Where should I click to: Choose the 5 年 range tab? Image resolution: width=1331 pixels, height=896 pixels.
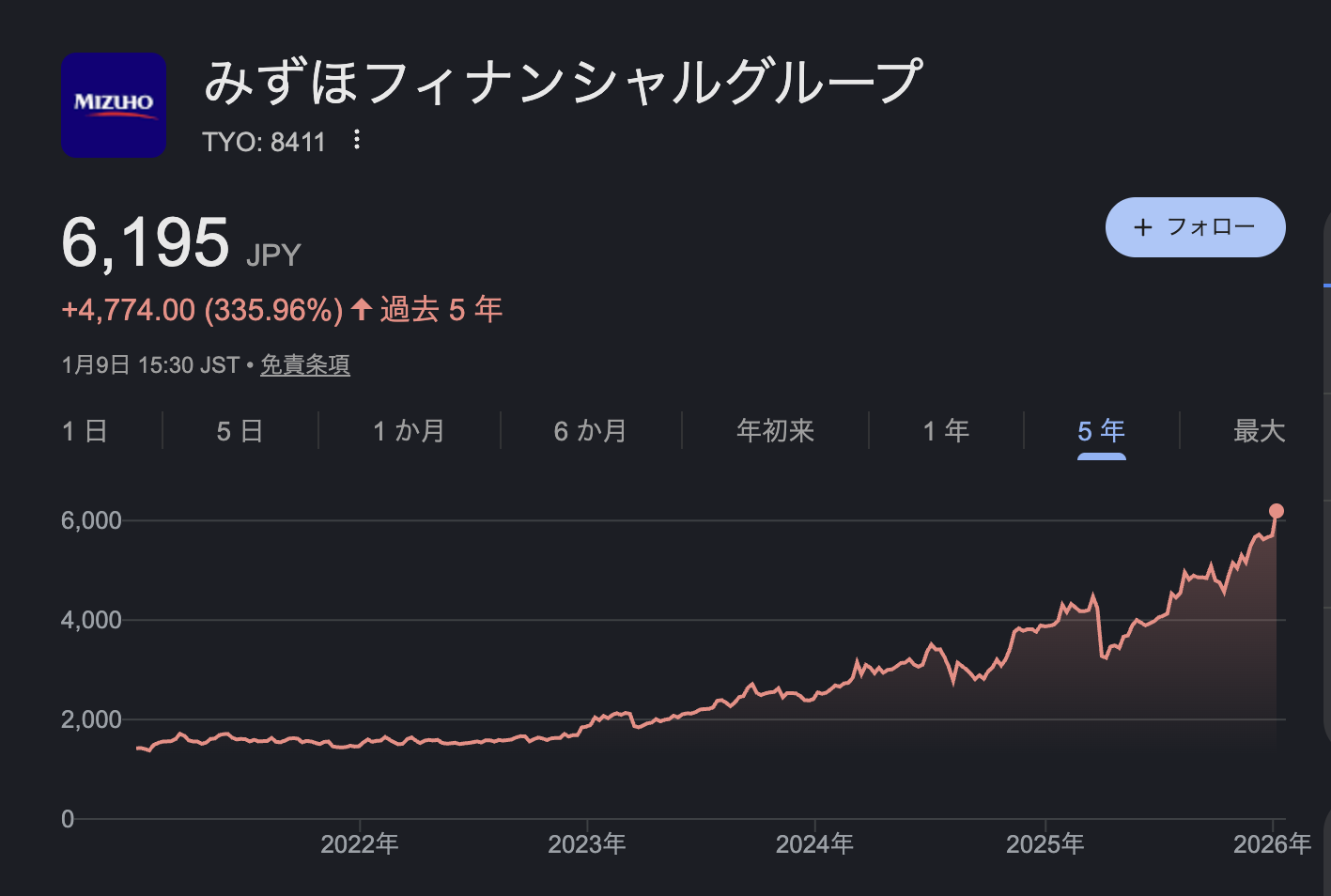pos(1101,431)
